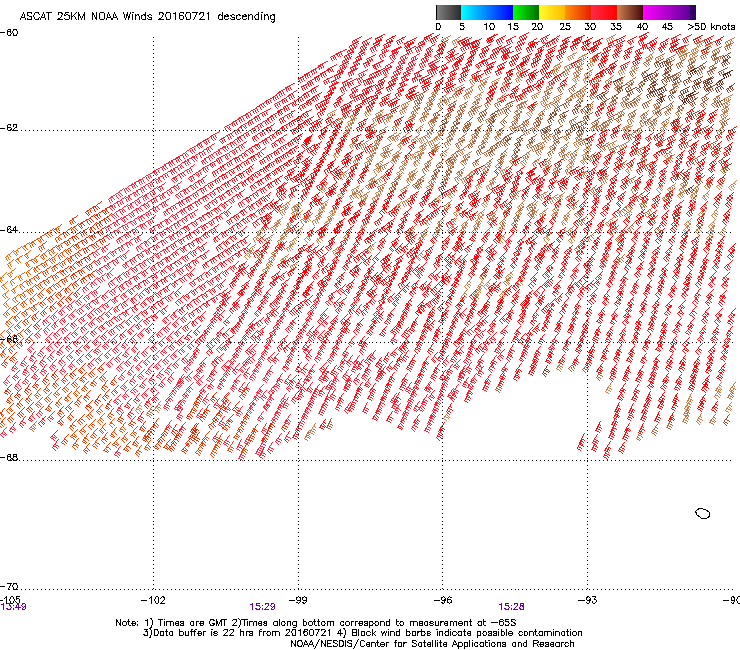Click the small island outline on map
Viewport: 740px width, 650px height.
[x=703, y=513]
